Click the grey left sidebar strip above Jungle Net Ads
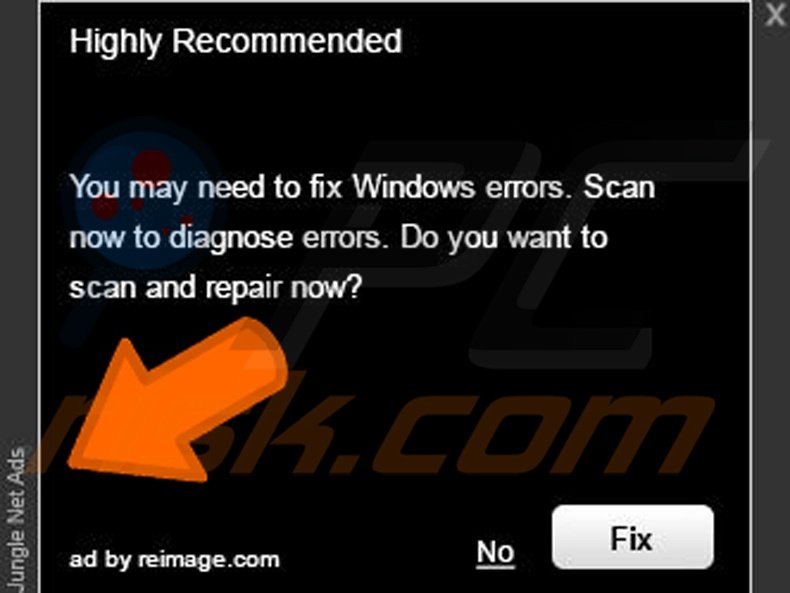 (x=18, y=222)
